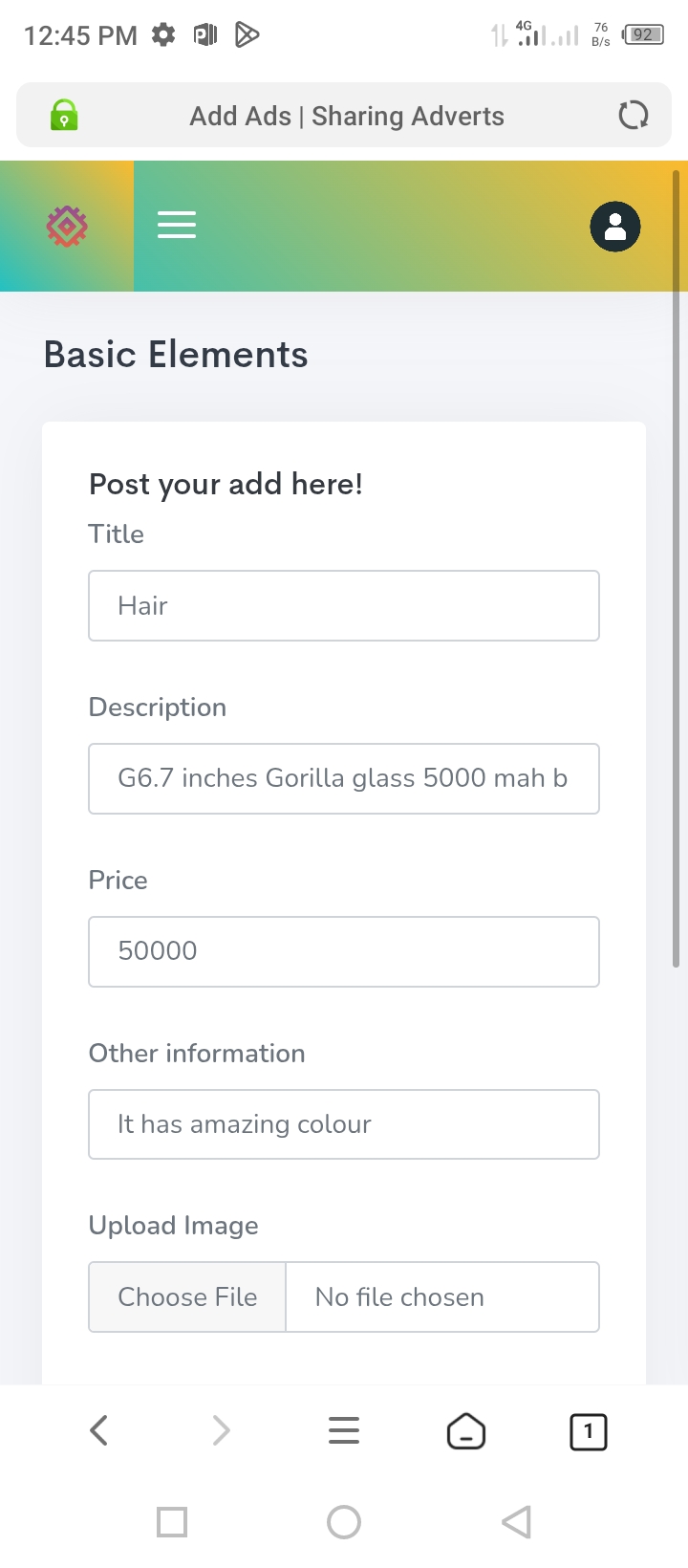Tap the browser forward arrow
The image size is (688, 1568).
[221, 1431]
